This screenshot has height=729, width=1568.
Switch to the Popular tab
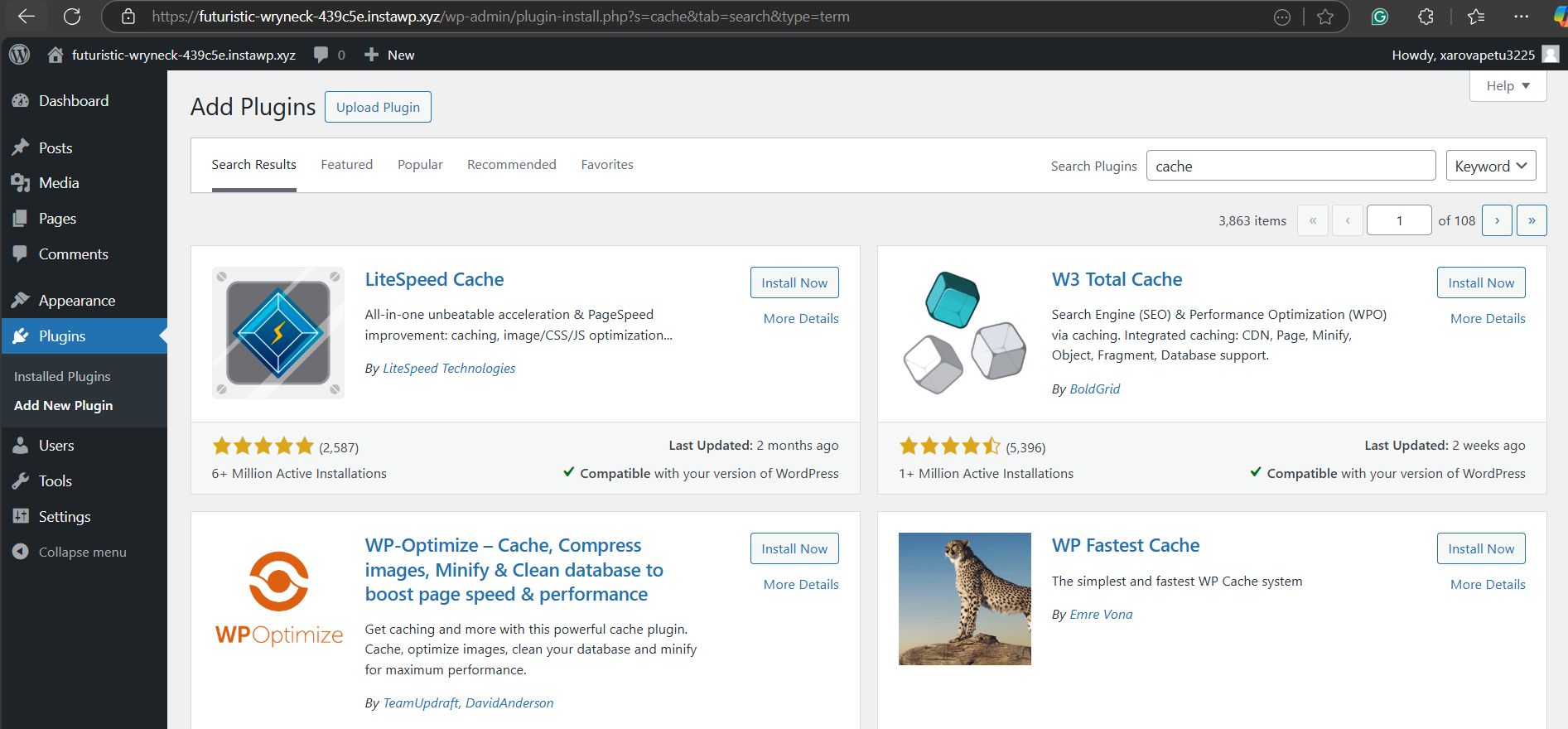(x=420, y=165)
